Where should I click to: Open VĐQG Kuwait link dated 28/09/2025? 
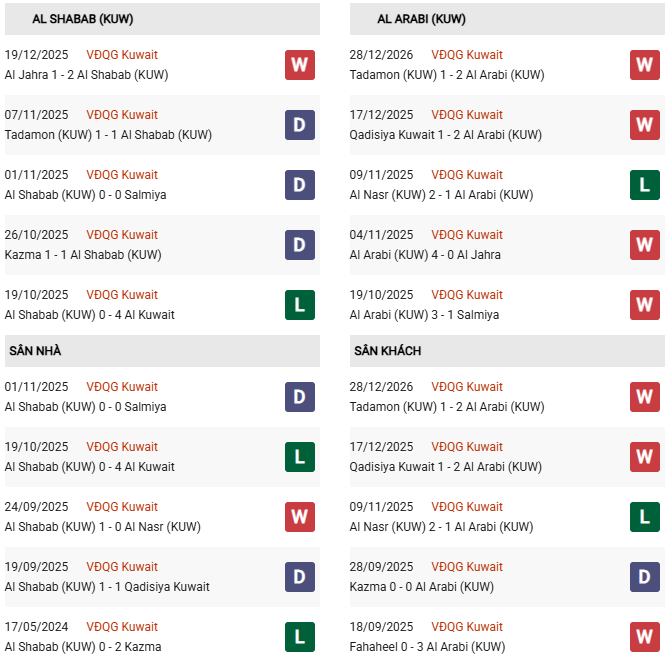(467, 567)
